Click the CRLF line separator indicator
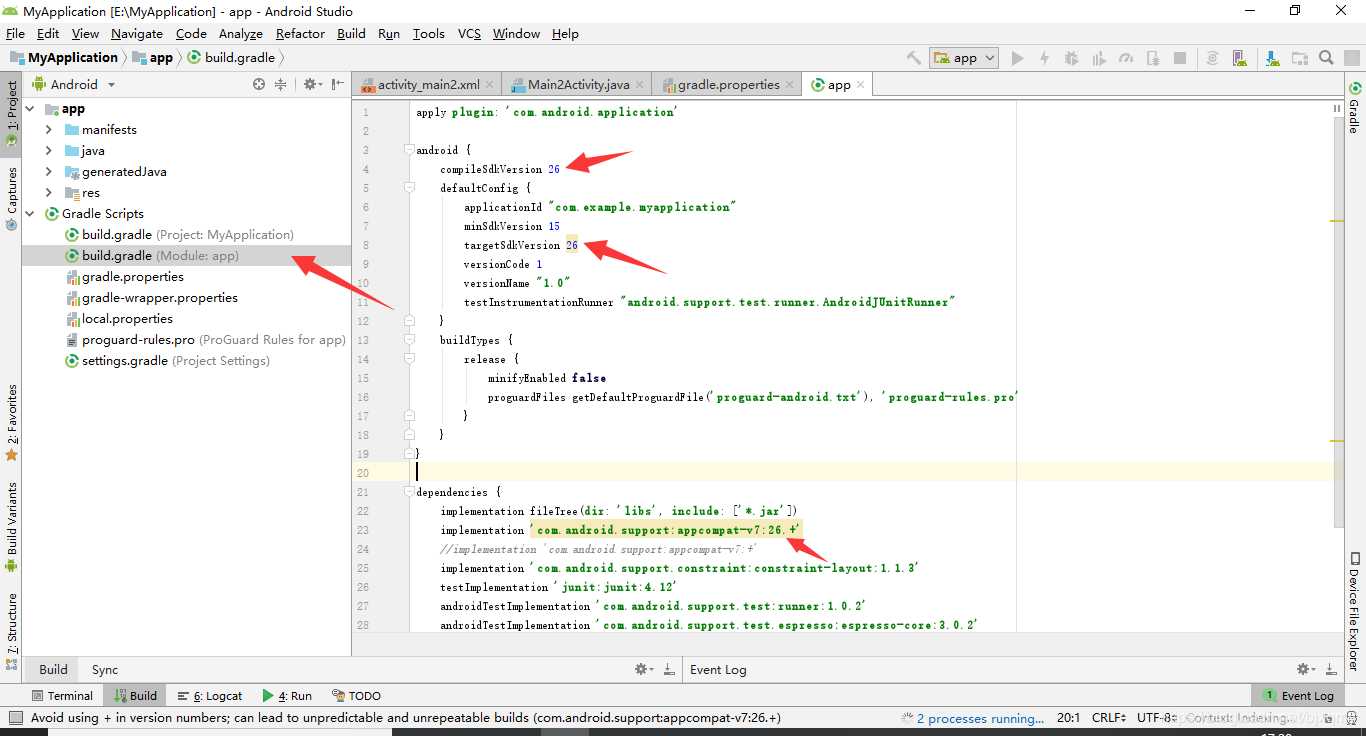 1108,718
